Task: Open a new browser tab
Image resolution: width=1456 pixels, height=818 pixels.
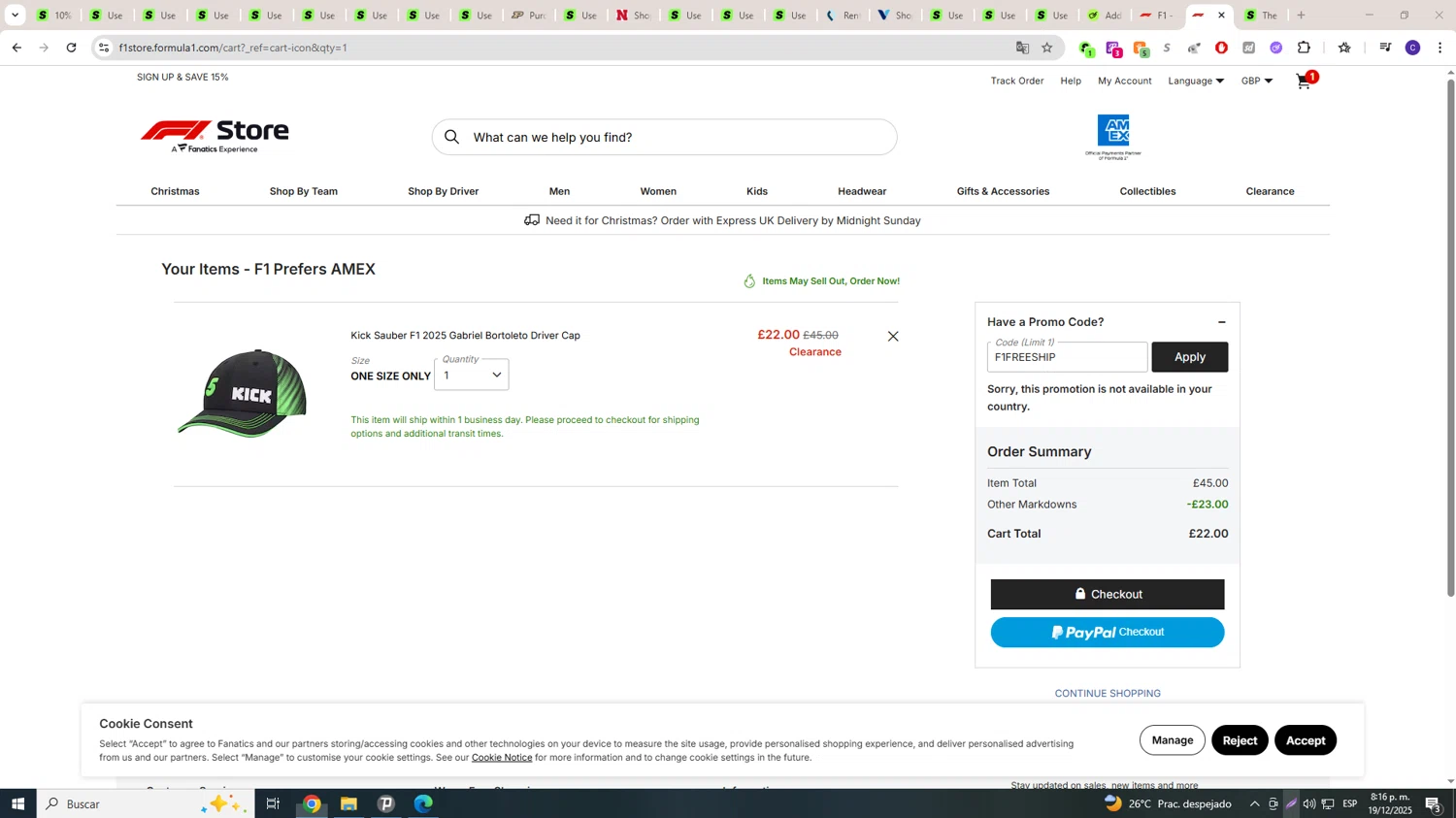Action: [1301, 16]
